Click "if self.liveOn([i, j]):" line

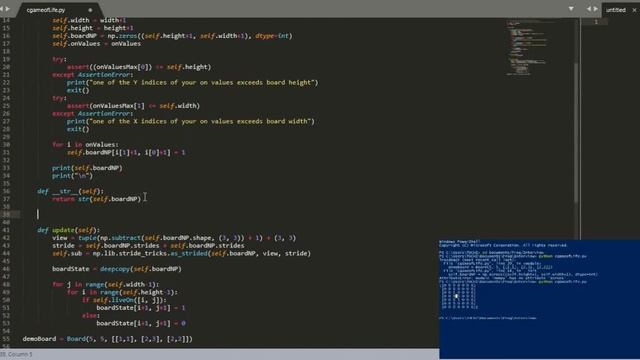[x=124, y=299]
